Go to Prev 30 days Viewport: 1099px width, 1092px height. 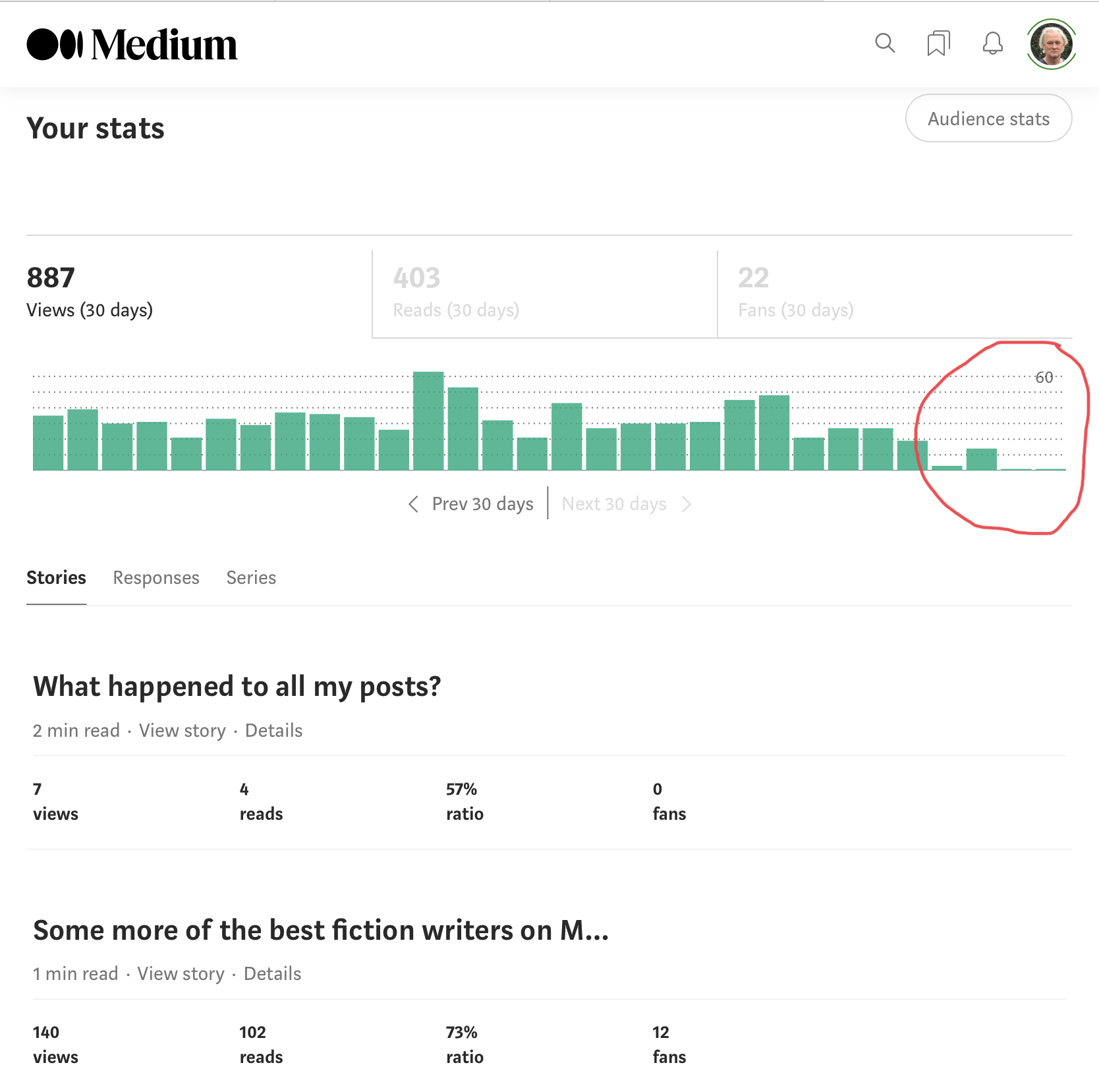[x=482, y=504]
